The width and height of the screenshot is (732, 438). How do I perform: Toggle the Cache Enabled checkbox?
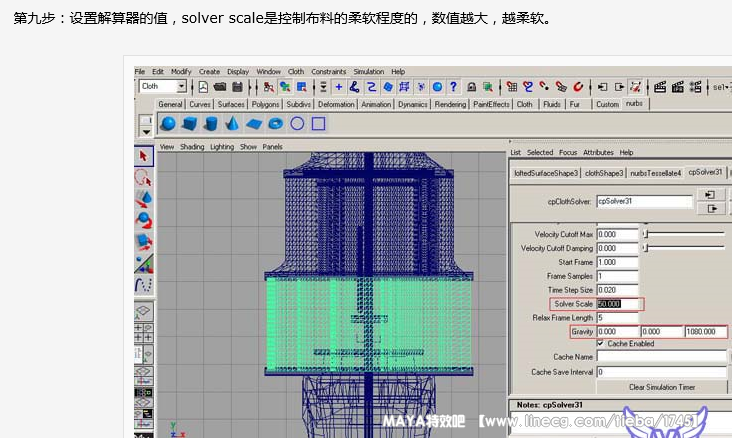(600, 343)
